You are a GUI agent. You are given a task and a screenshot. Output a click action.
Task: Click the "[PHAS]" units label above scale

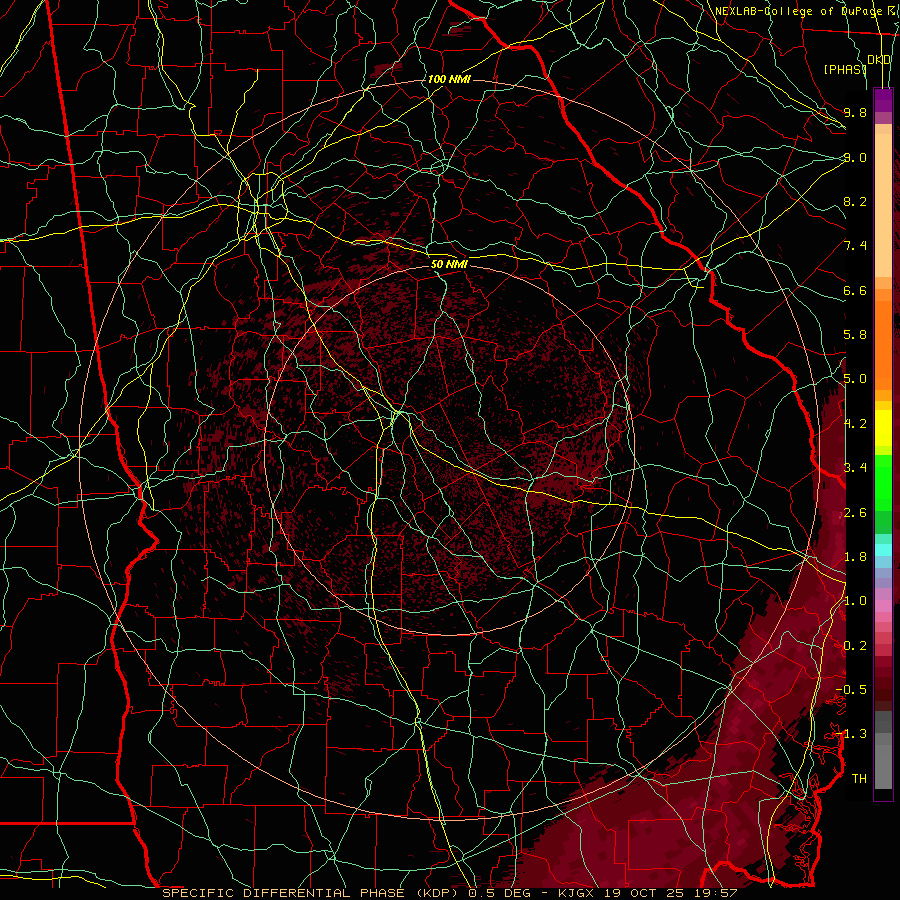click(x=845, y=69)
